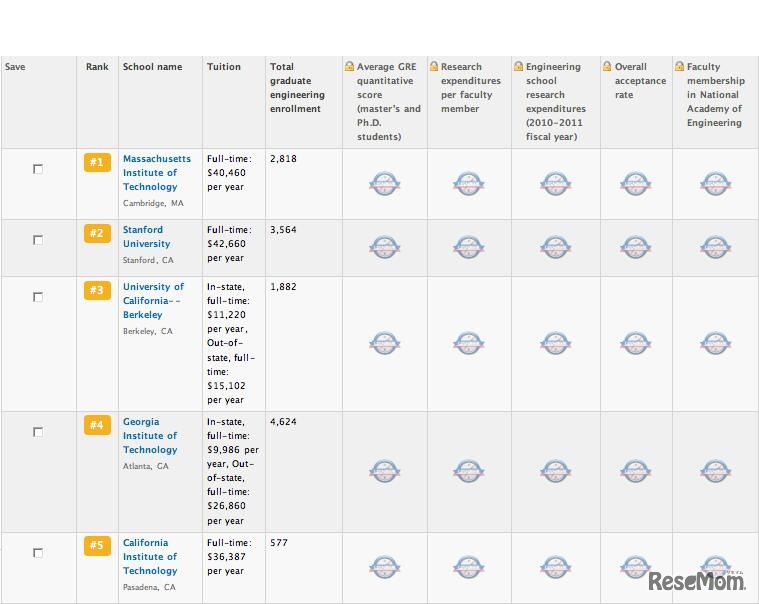
Task: Click Georgia Tech's locked research per faculty badge
Action: pyautogui.click(x=469, y=471)
